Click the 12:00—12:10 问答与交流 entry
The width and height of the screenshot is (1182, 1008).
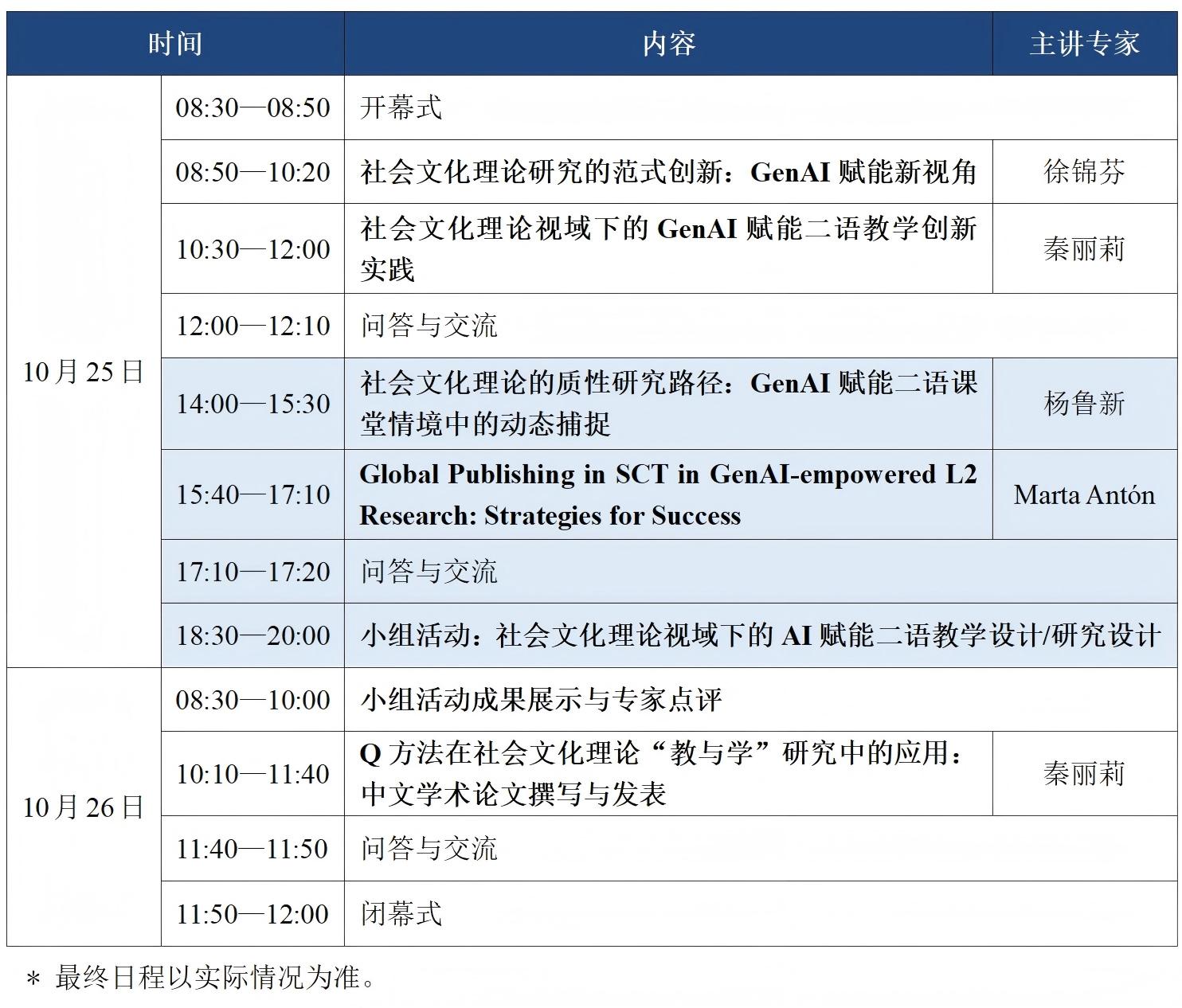coord(429,326)
